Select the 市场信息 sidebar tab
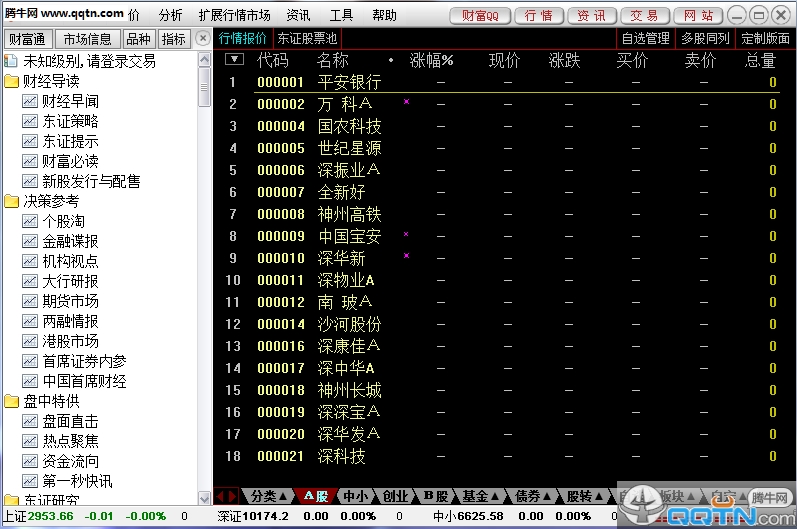This screenshot has height=529, width=797. point(87,39)
